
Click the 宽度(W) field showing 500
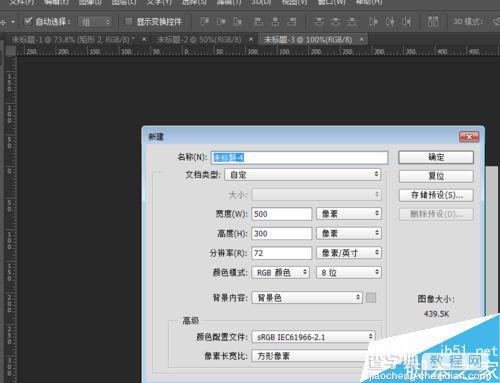[281, 214]
